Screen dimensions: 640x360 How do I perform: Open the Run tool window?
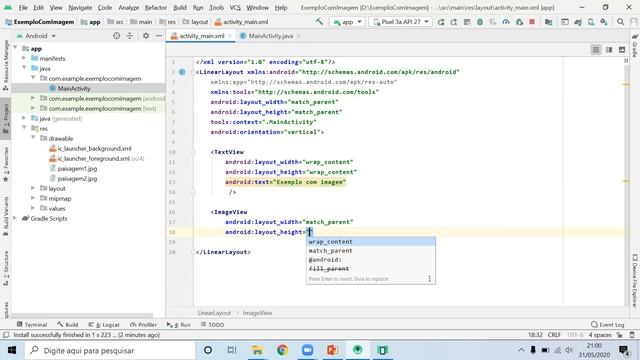[179, 324]
